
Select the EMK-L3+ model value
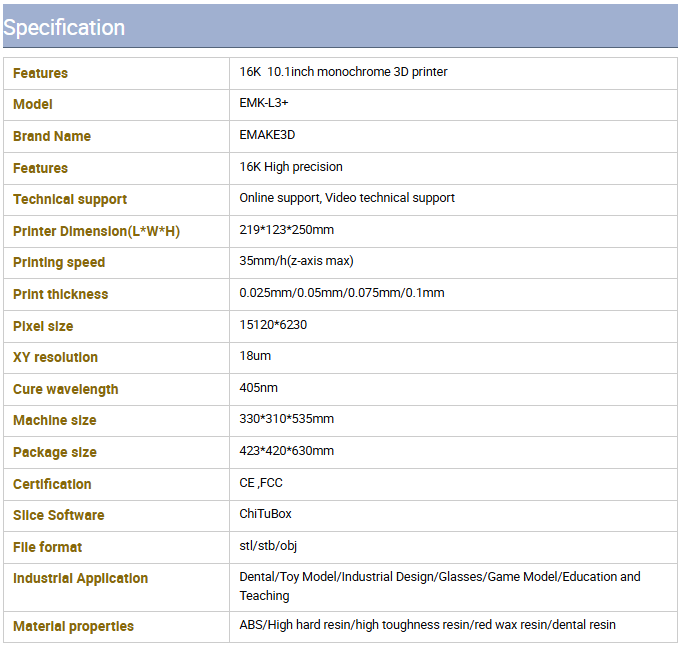click(x=263, y=103)
